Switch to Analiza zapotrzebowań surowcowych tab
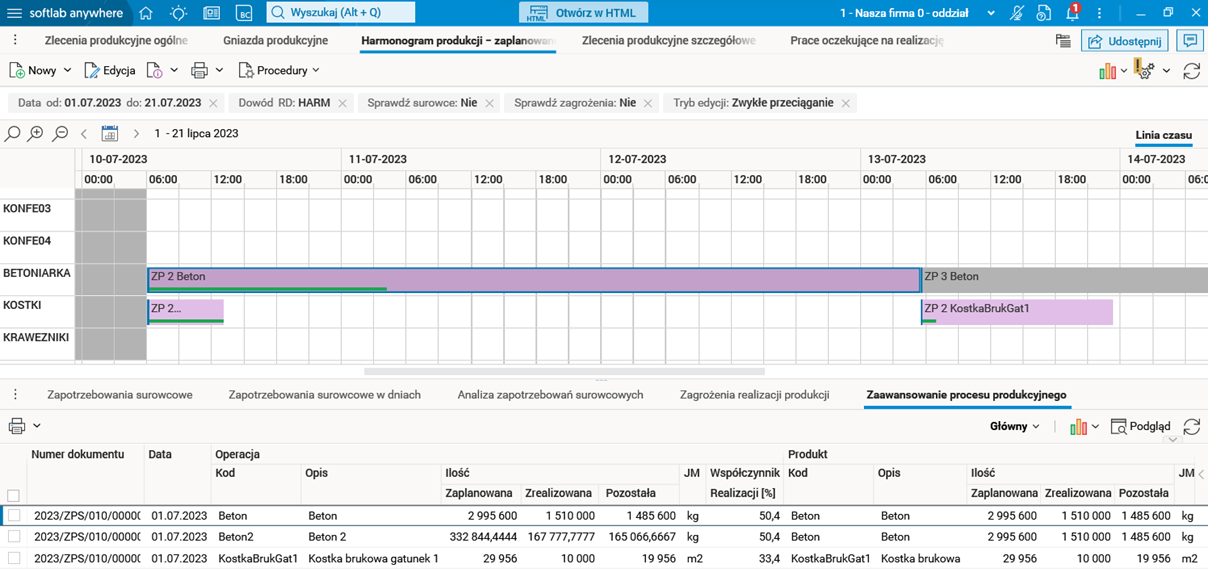This screenshot has width=1208, height=580. click(x=550, y=395)
